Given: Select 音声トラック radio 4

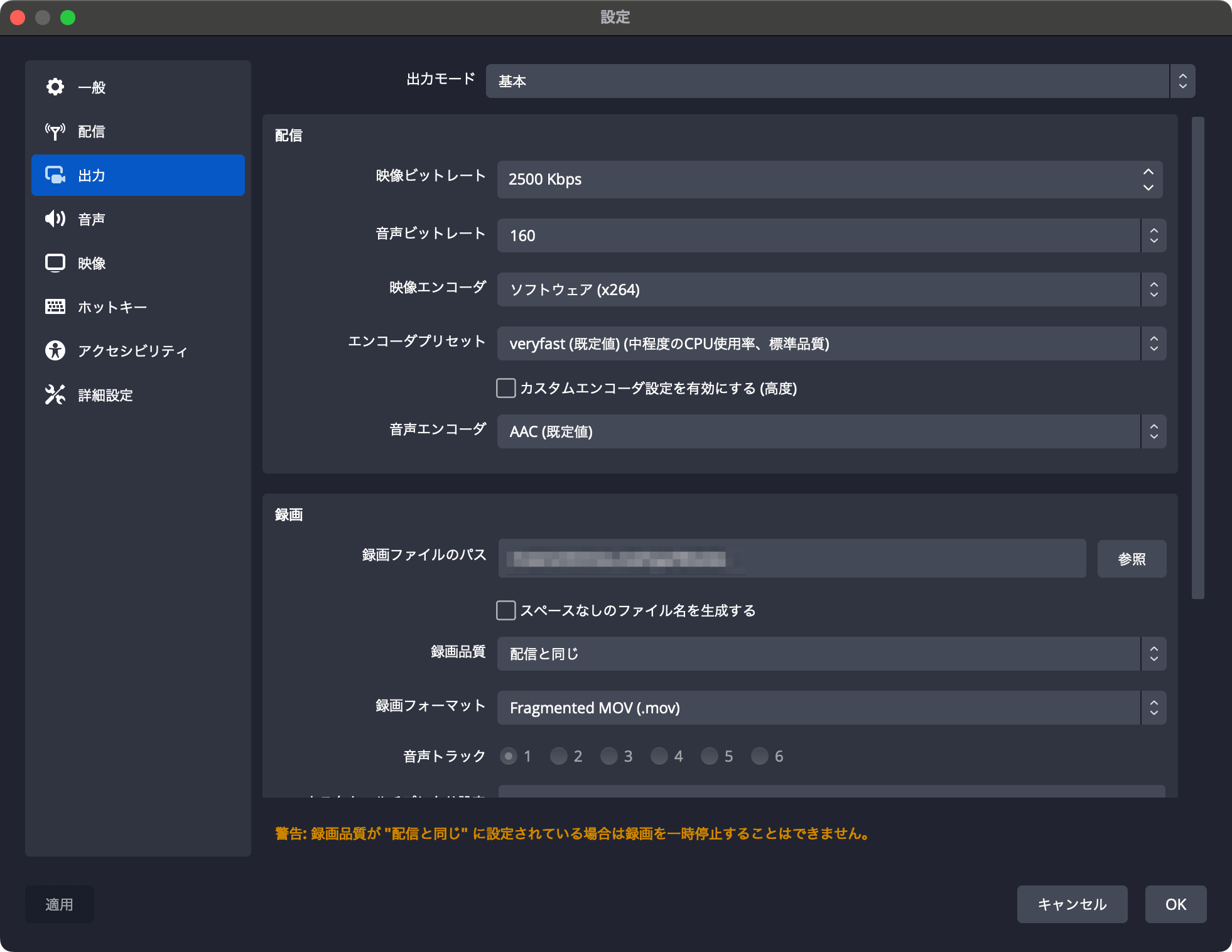Looking at the screenshot, I should pos(659,756).
